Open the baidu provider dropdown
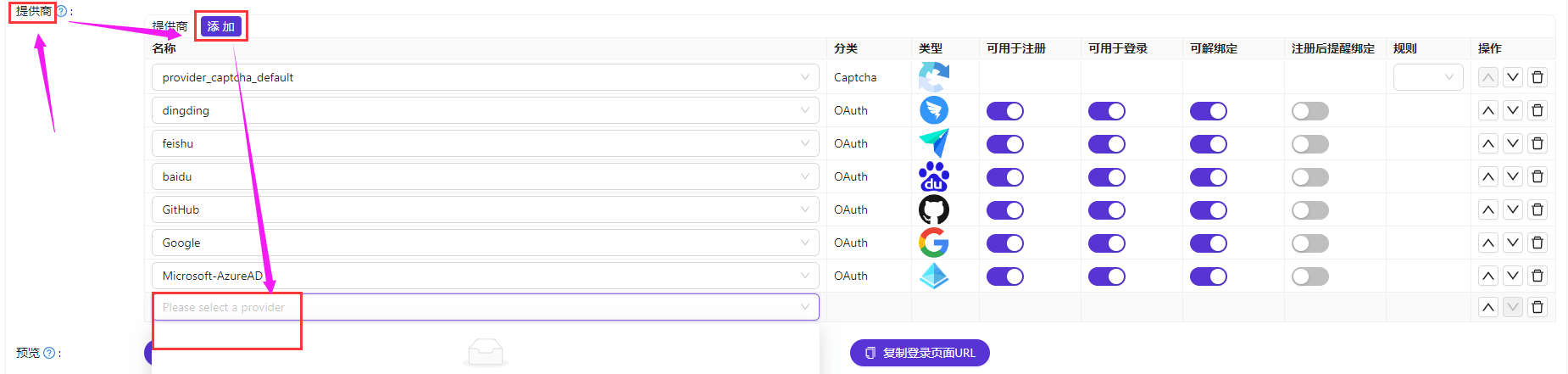 tap(486, 176)
